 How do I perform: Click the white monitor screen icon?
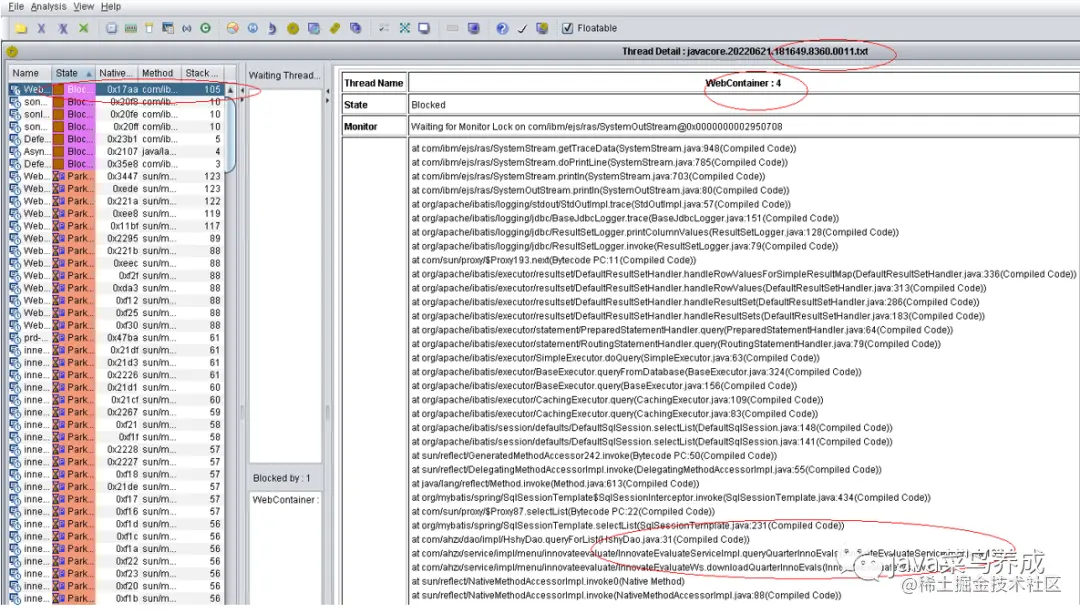(x=424, y=28)
